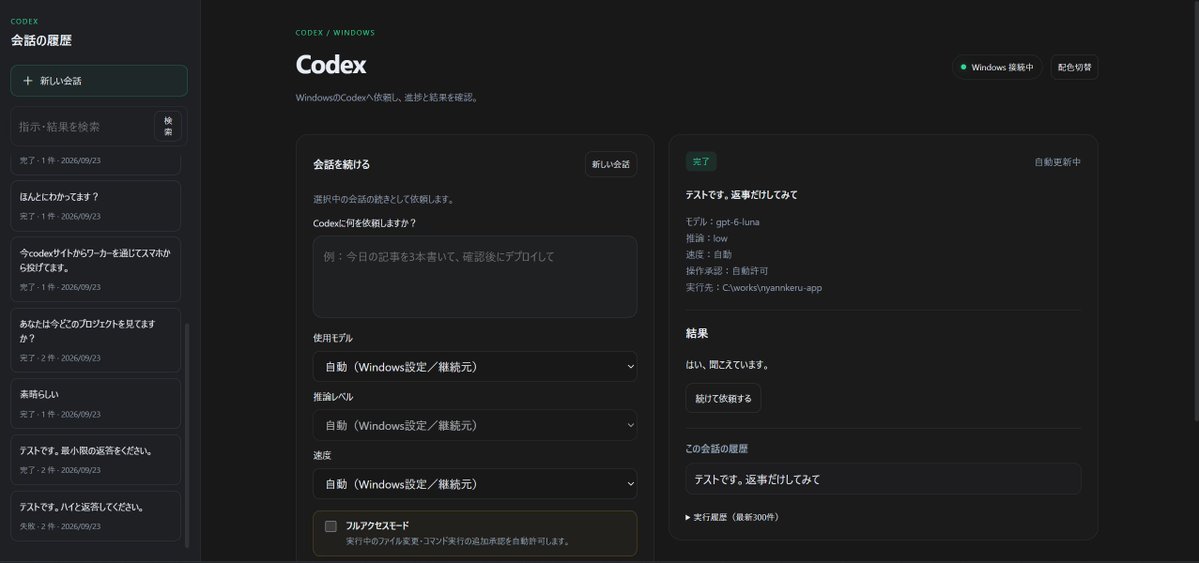Click the 失敗・2件 status under the last conversation
This screenshot has width=1199, height=563.
click(37, 526)
